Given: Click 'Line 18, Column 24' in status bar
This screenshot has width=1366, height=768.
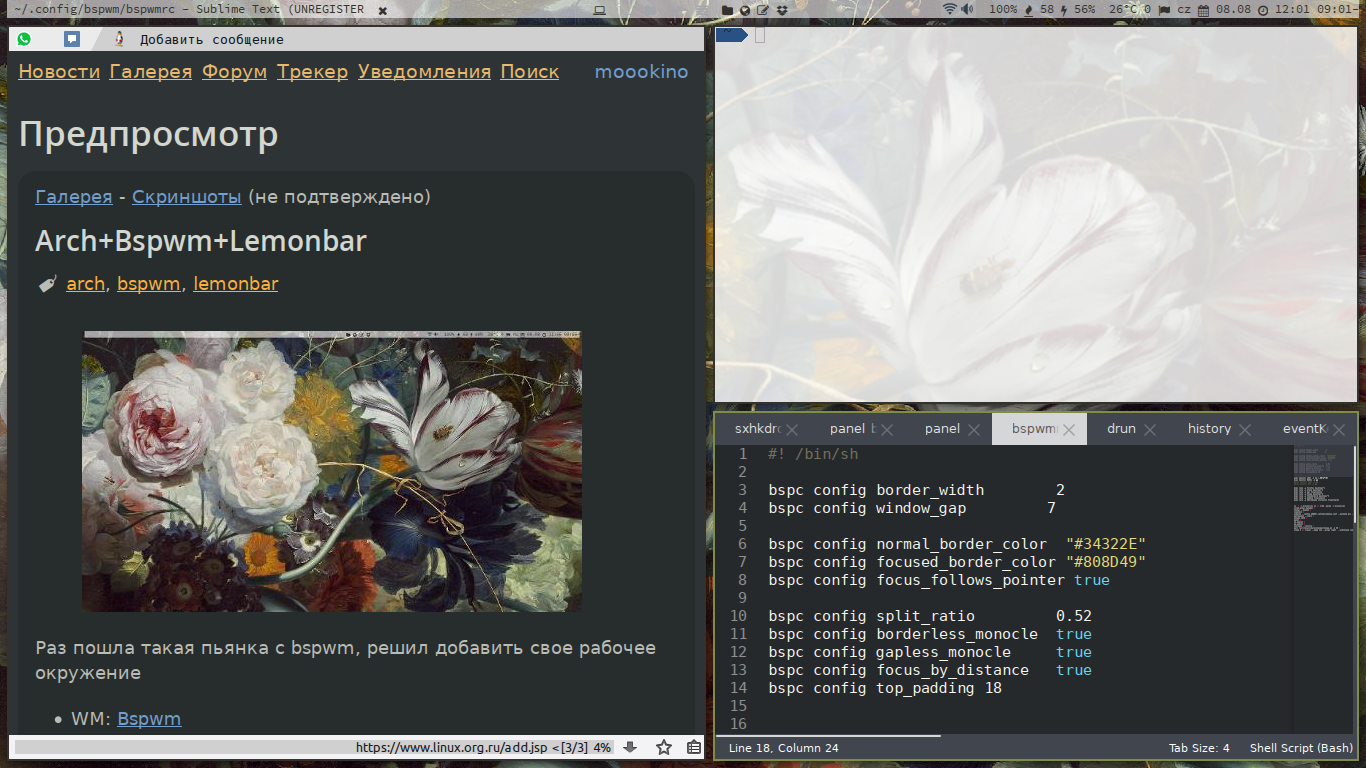Looking at the screenshot, I should [784, 748].
